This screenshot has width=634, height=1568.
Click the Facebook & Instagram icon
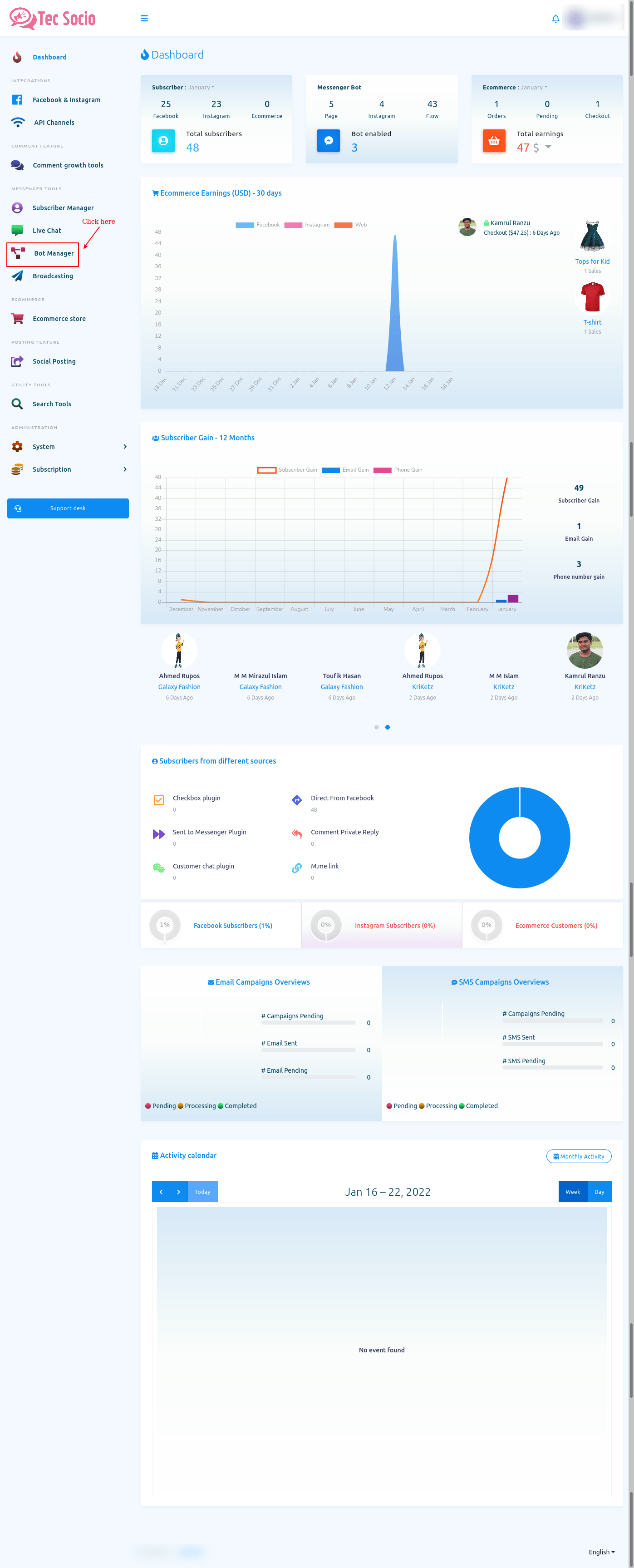(x=18, y=100)
